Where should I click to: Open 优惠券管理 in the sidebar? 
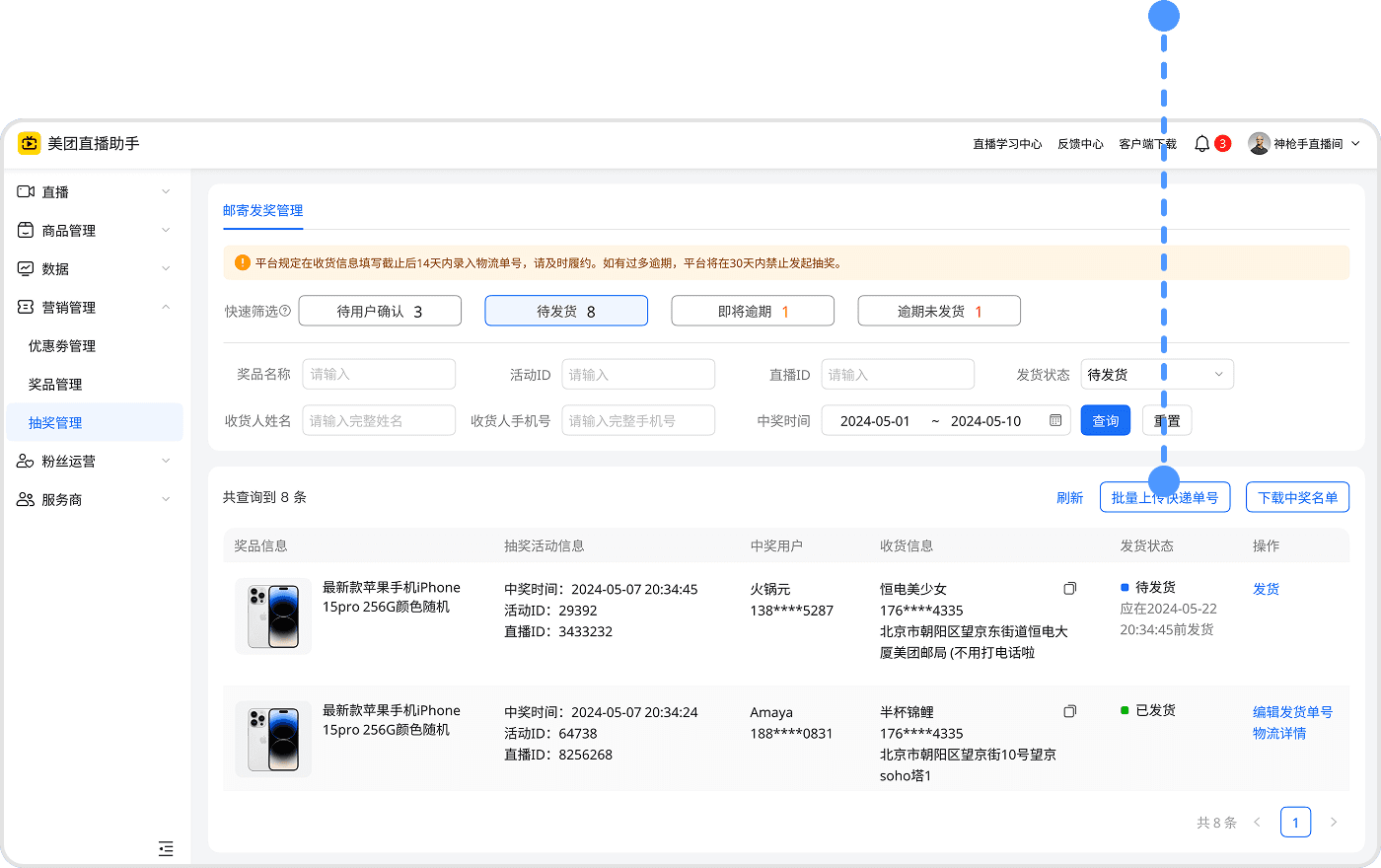pyautogui.click(x=62, y=345)
